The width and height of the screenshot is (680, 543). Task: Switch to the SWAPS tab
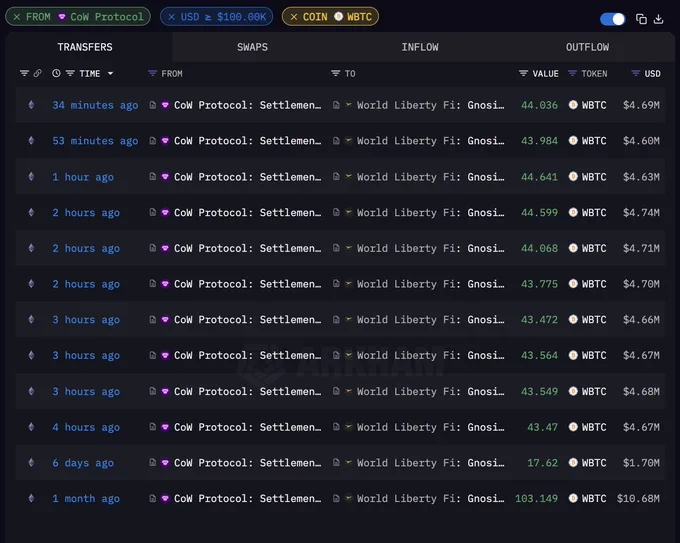(x=252, y=47)
